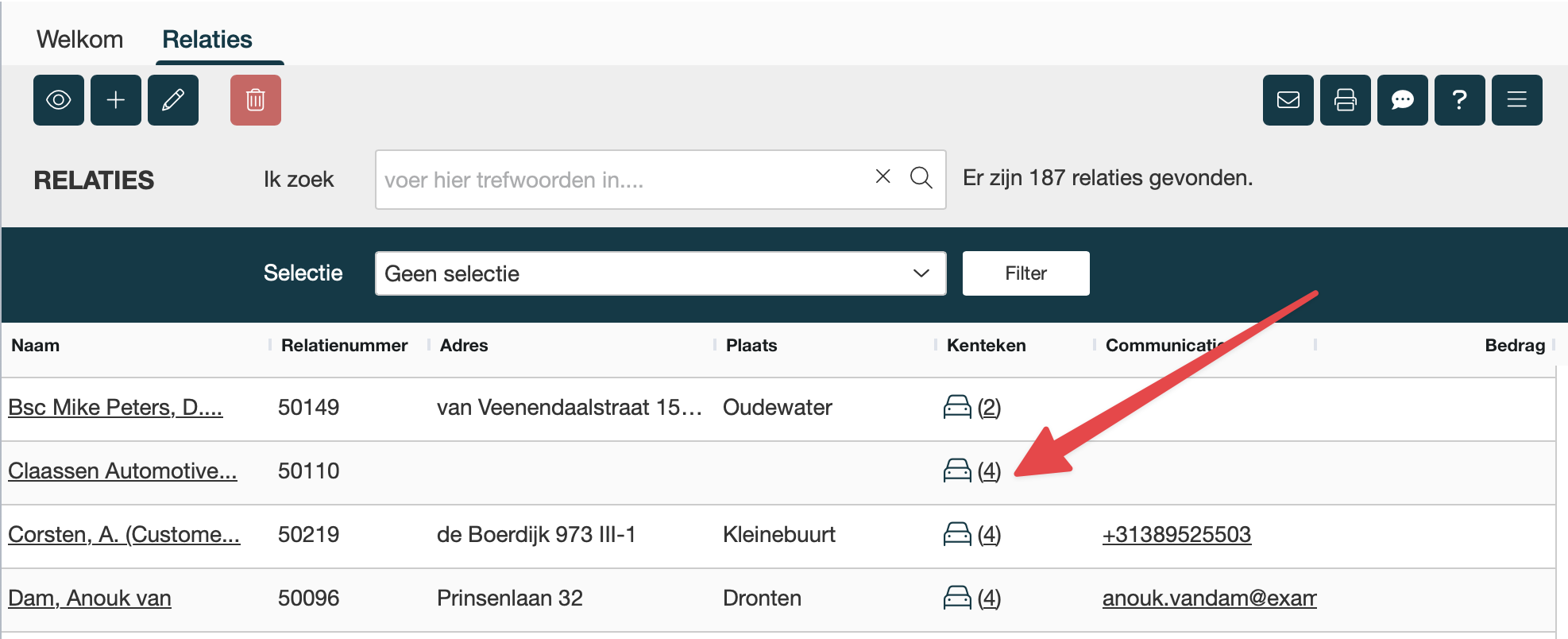Click the magnifying glass search icon

(921, 177)
